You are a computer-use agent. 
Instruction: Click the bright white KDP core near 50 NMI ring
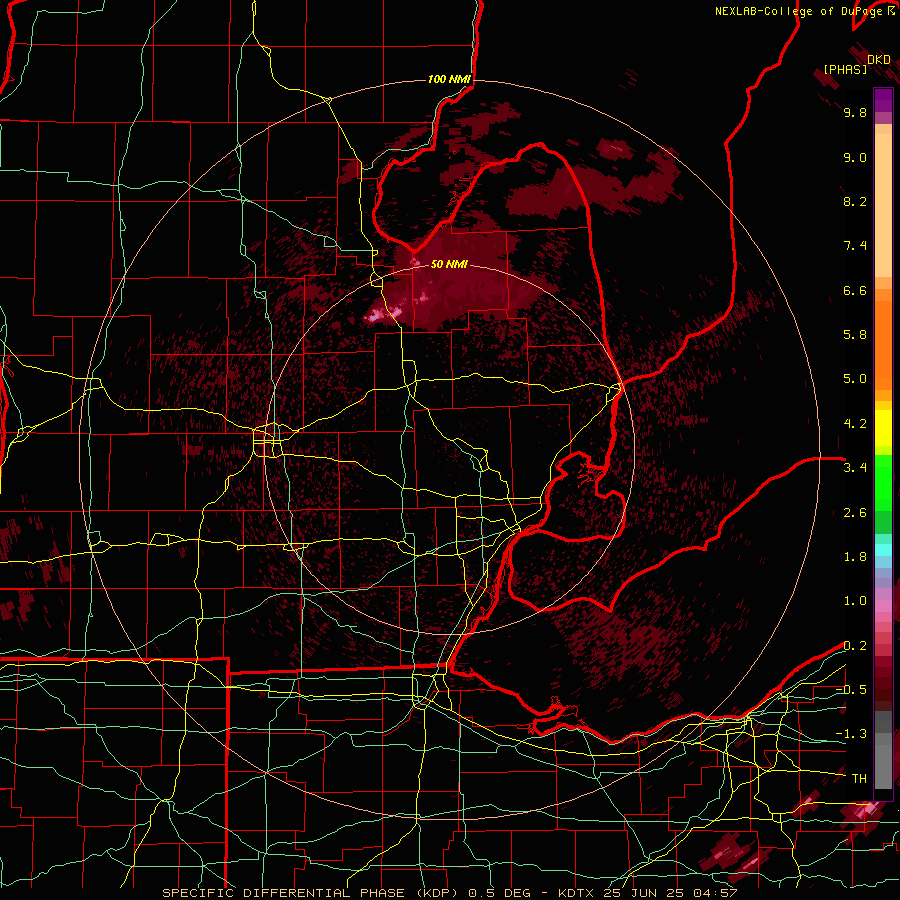[375, 316]
